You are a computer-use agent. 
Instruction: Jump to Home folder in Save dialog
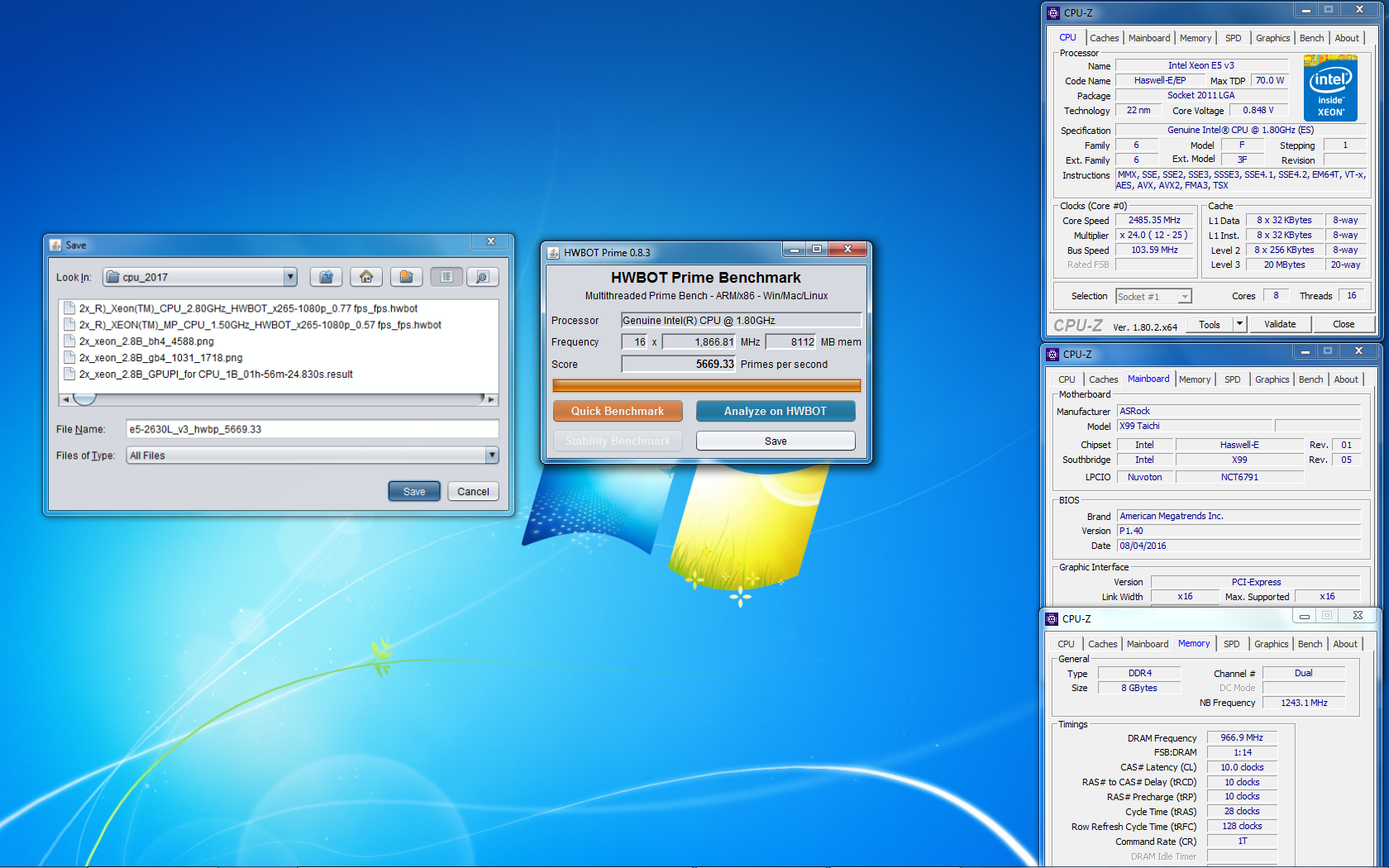pyautogui.click(x=366, y=277)
